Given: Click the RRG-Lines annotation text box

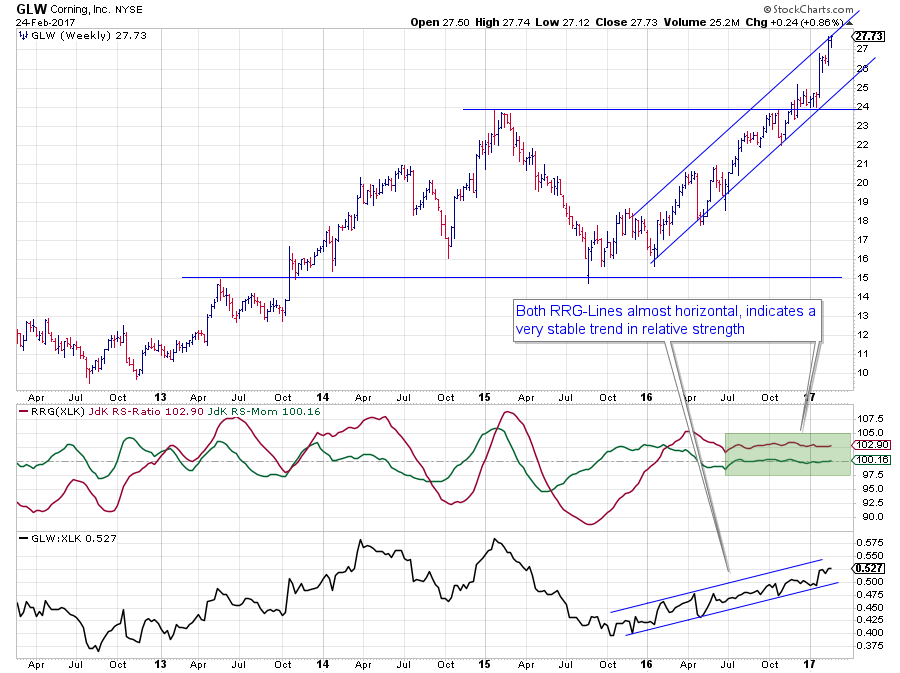Looking at the screenshot, I should 668,320.
